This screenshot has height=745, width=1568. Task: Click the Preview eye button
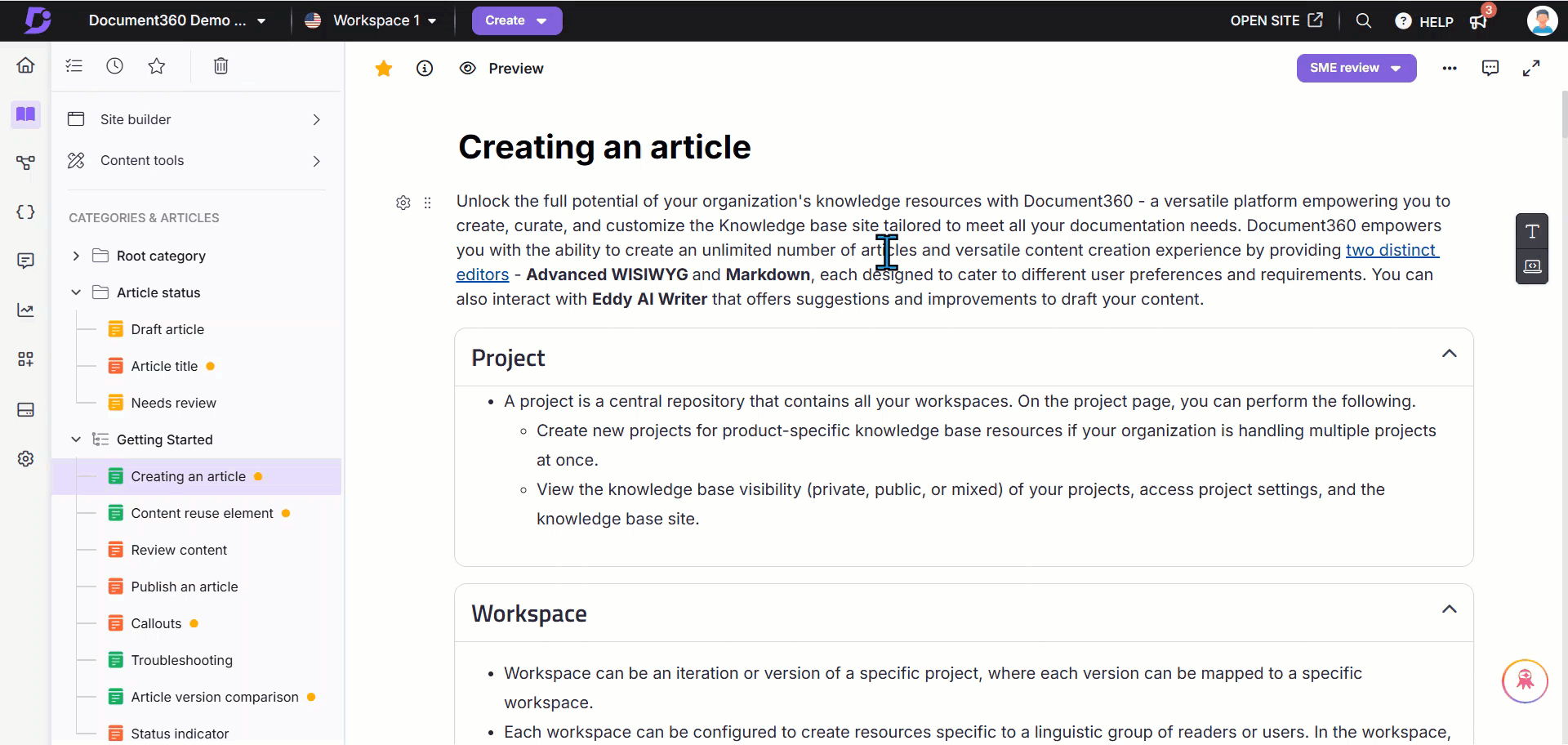(501, 69)
